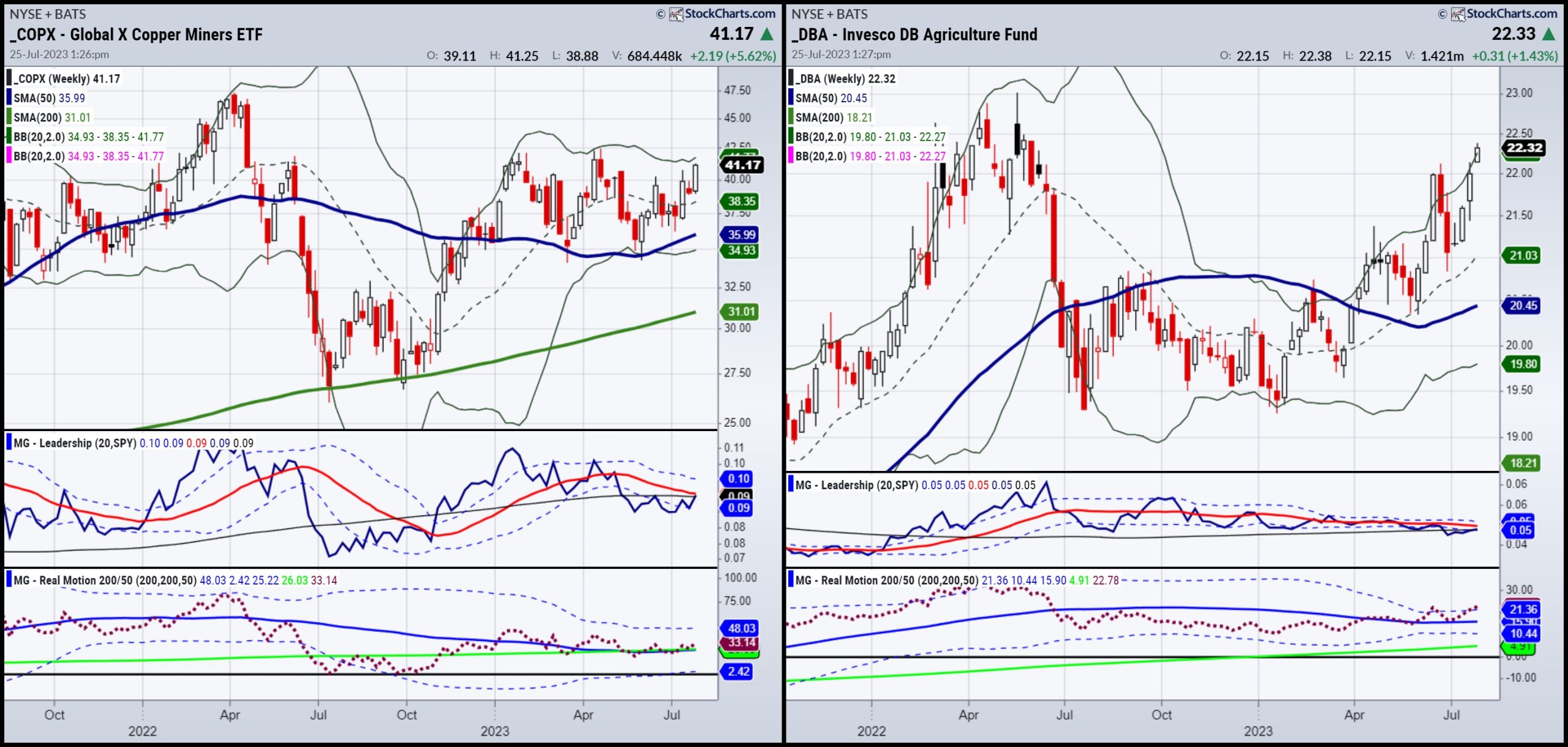The height and width of the screenshot is (747, 1568).
Task: Click MG Leadership (20,SPY) label on COPX
Action: point(75,443)
